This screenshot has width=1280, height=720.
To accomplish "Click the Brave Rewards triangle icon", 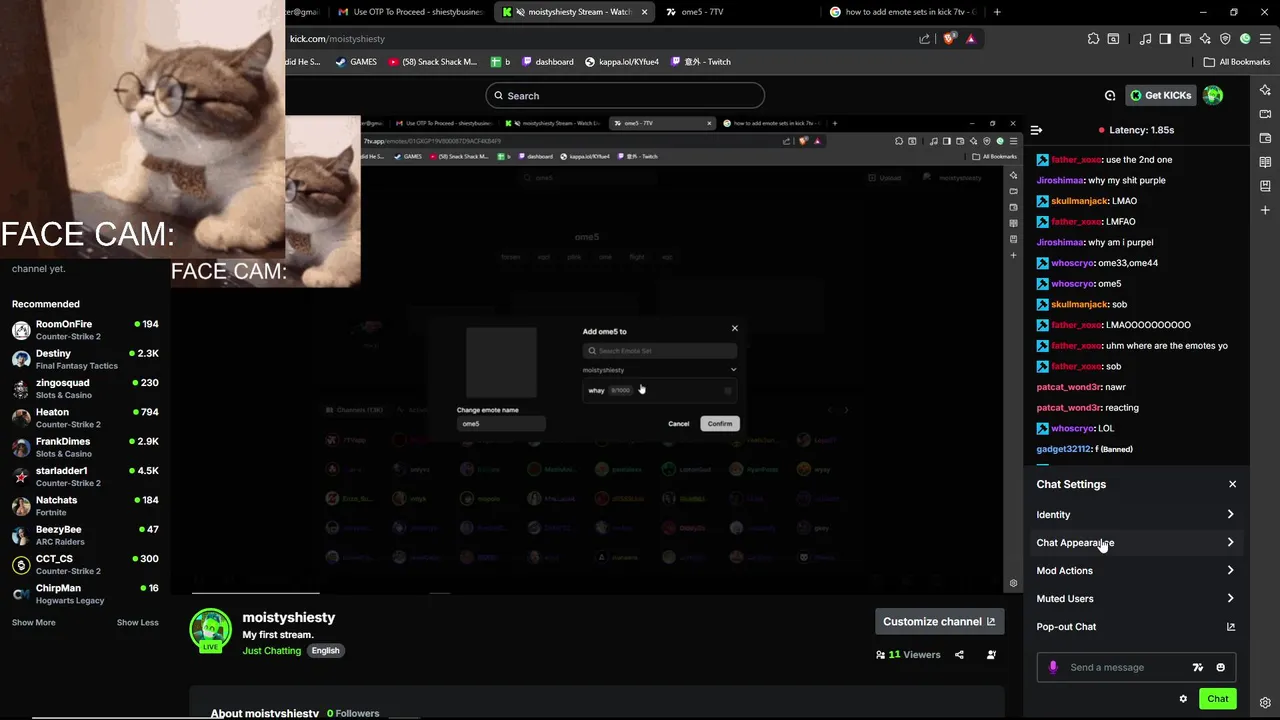I will (970, 39).
